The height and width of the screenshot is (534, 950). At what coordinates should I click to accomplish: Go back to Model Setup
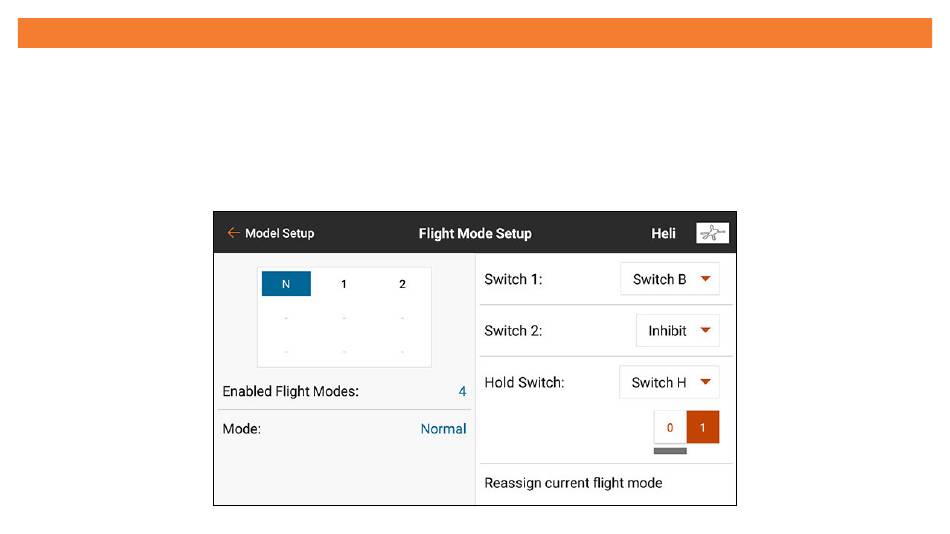pos(279,233)
